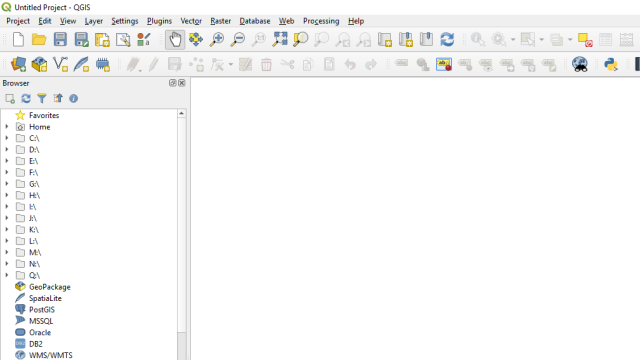Close the Browser panel
Screen dimensions: 640x360
(x=182, y=83)
